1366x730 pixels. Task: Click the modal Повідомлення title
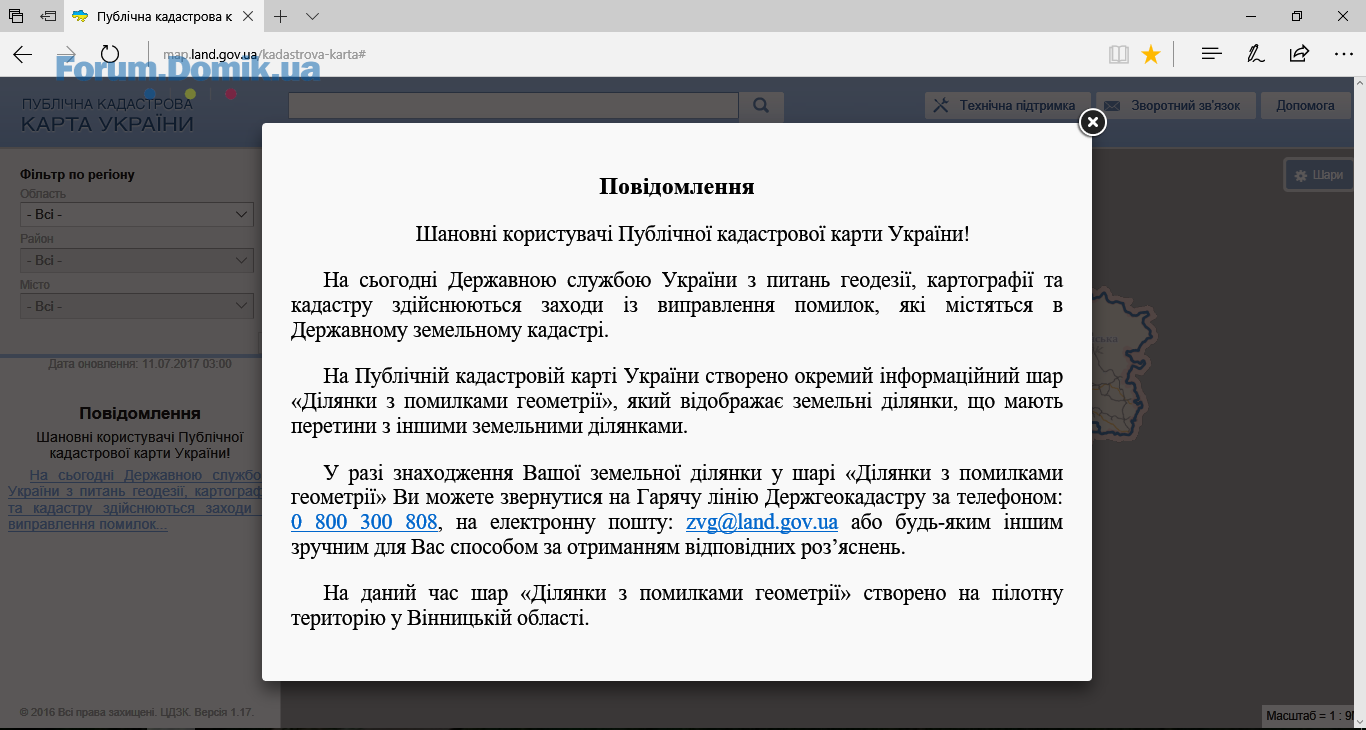(x=677, y=187)
